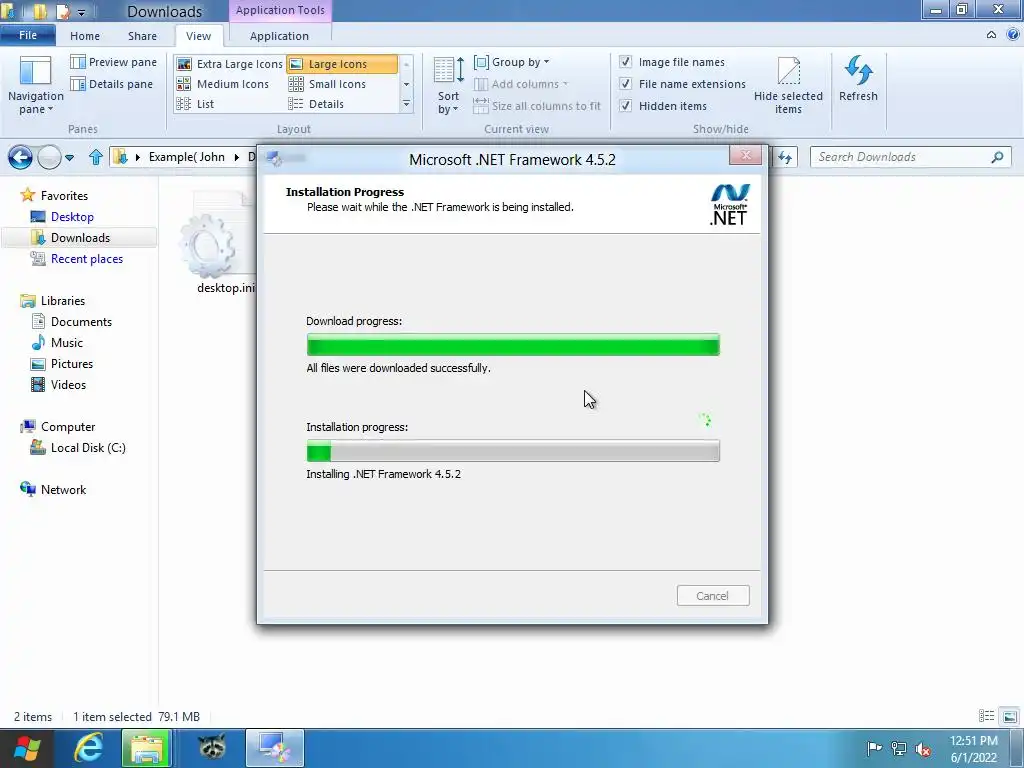
Task: Click the Forward navigation arrow
Action: click(x=49, y=157)
